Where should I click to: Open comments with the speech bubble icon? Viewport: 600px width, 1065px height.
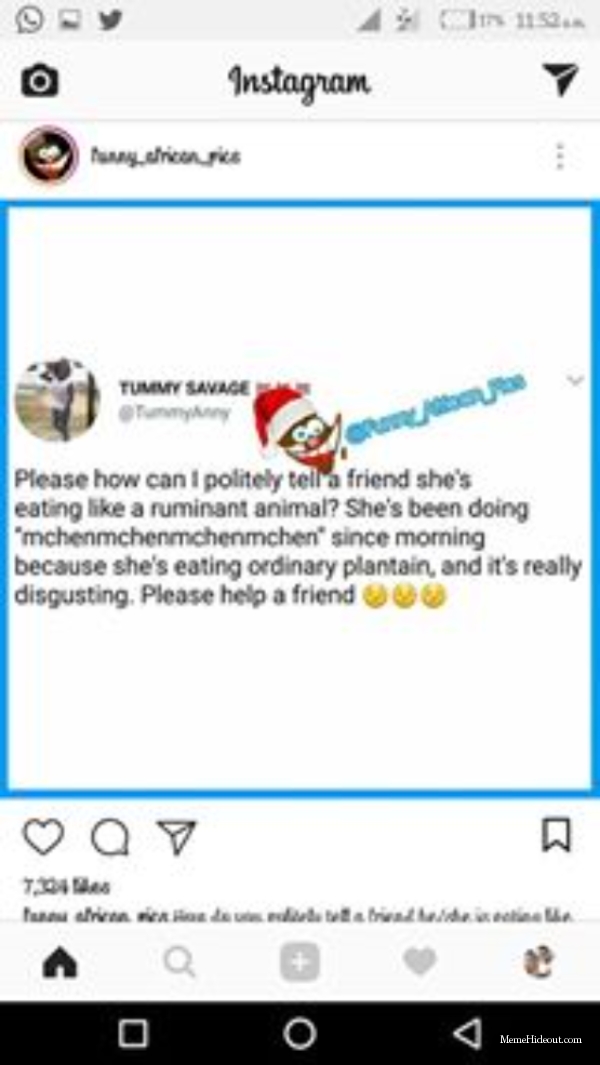[109, 837]
